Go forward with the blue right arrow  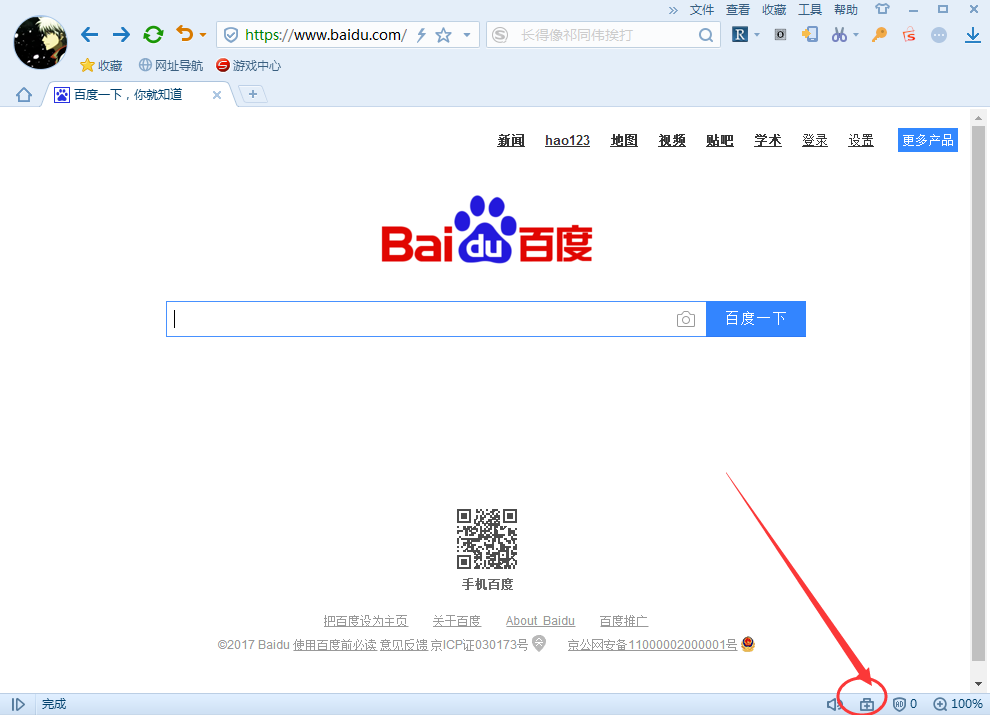[121, 34]
